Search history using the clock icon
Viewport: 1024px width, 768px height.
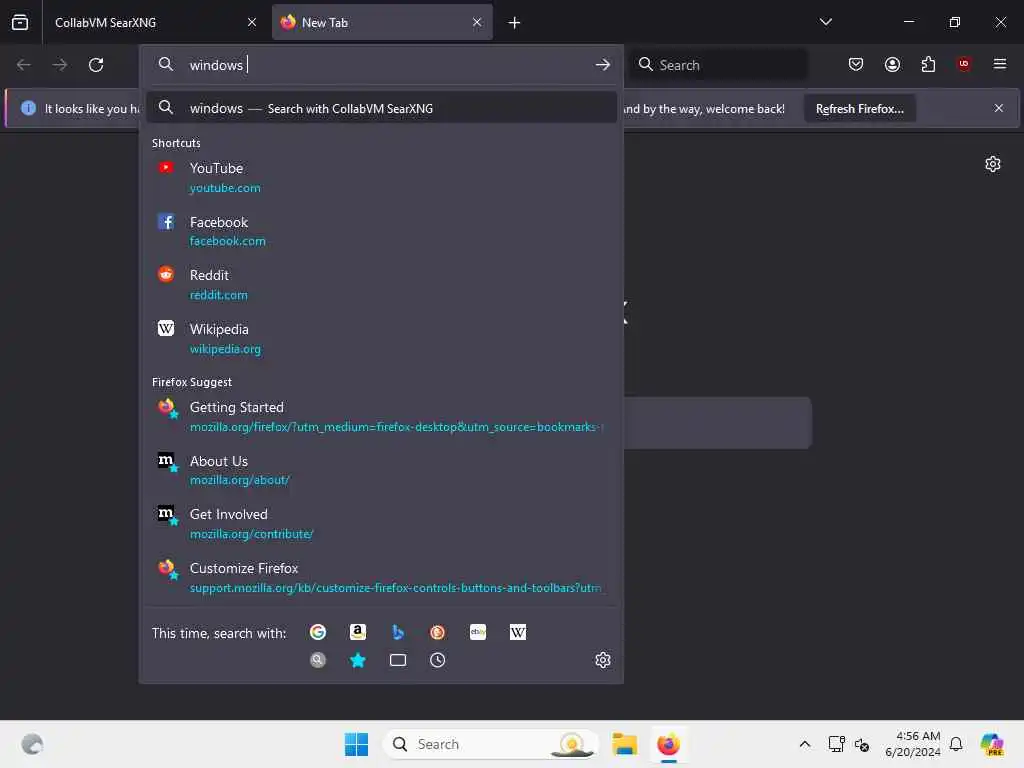tap(438, 660)
